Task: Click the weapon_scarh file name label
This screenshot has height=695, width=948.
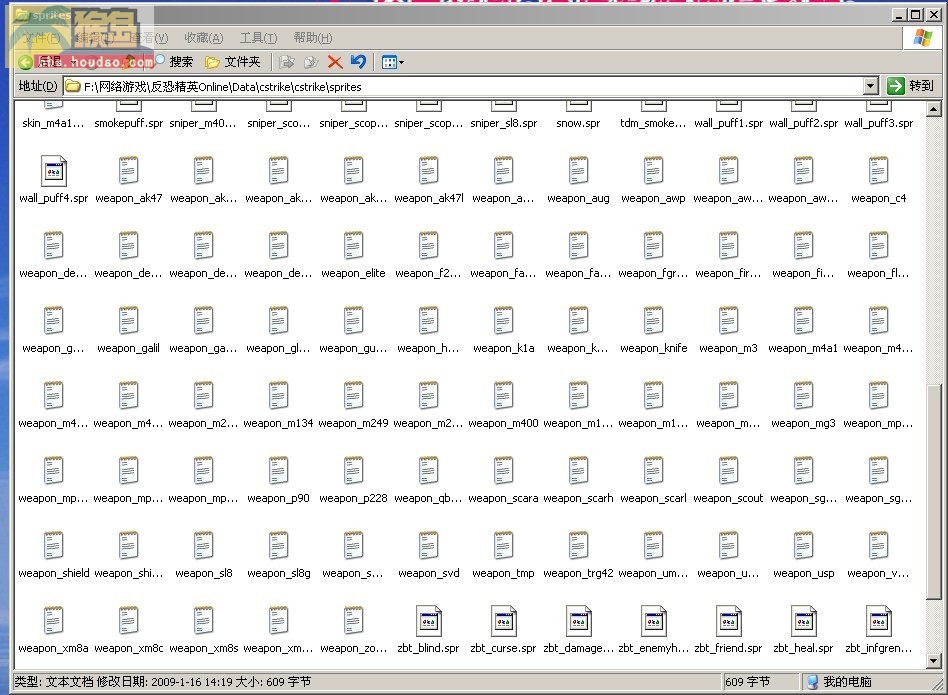Action: [x=578, y=499]
